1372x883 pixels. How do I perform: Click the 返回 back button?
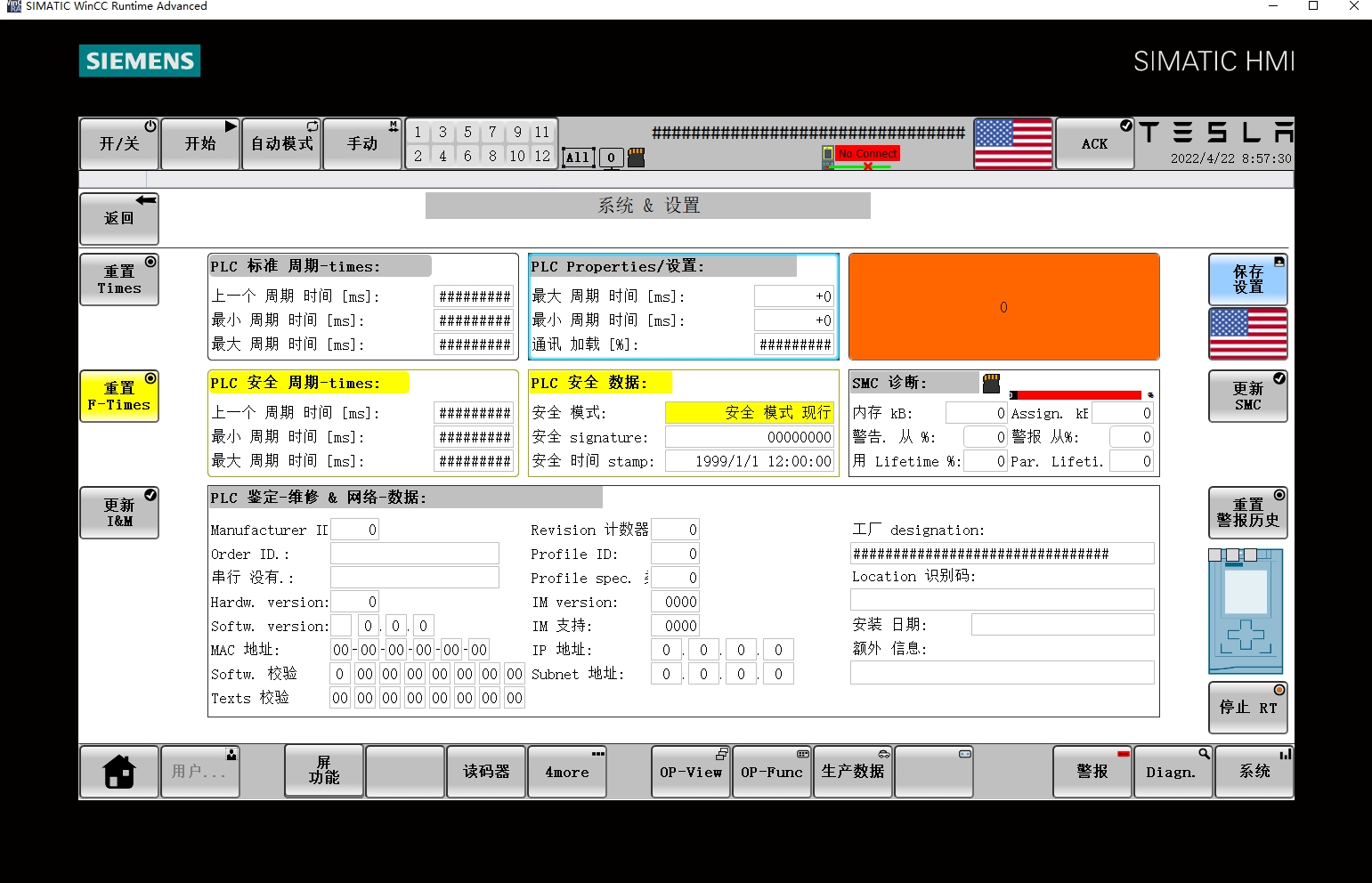pyautogui.click(x=119, y=218)
